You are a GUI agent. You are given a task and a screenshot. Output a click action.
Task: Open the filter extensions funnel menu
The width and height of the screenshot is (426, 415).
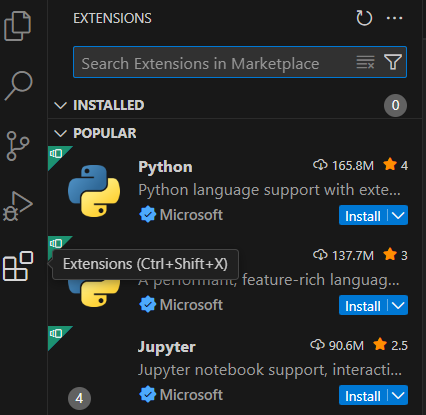[x=393, y=62]
